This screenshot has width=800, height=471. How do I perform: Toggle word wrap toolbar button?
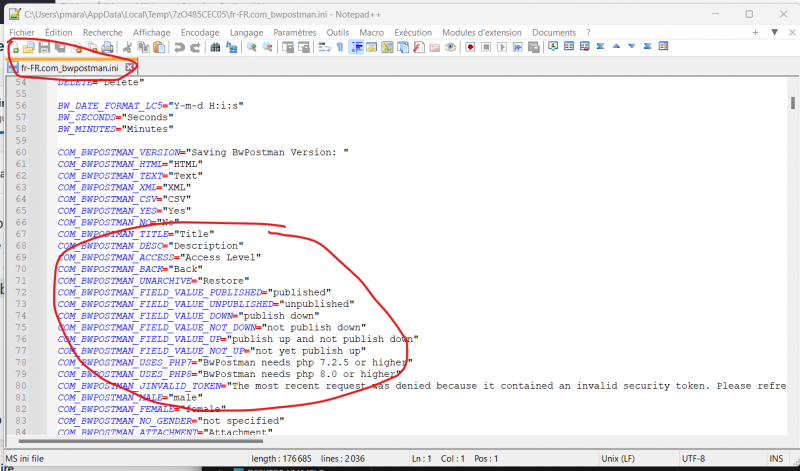pos(323,47)
